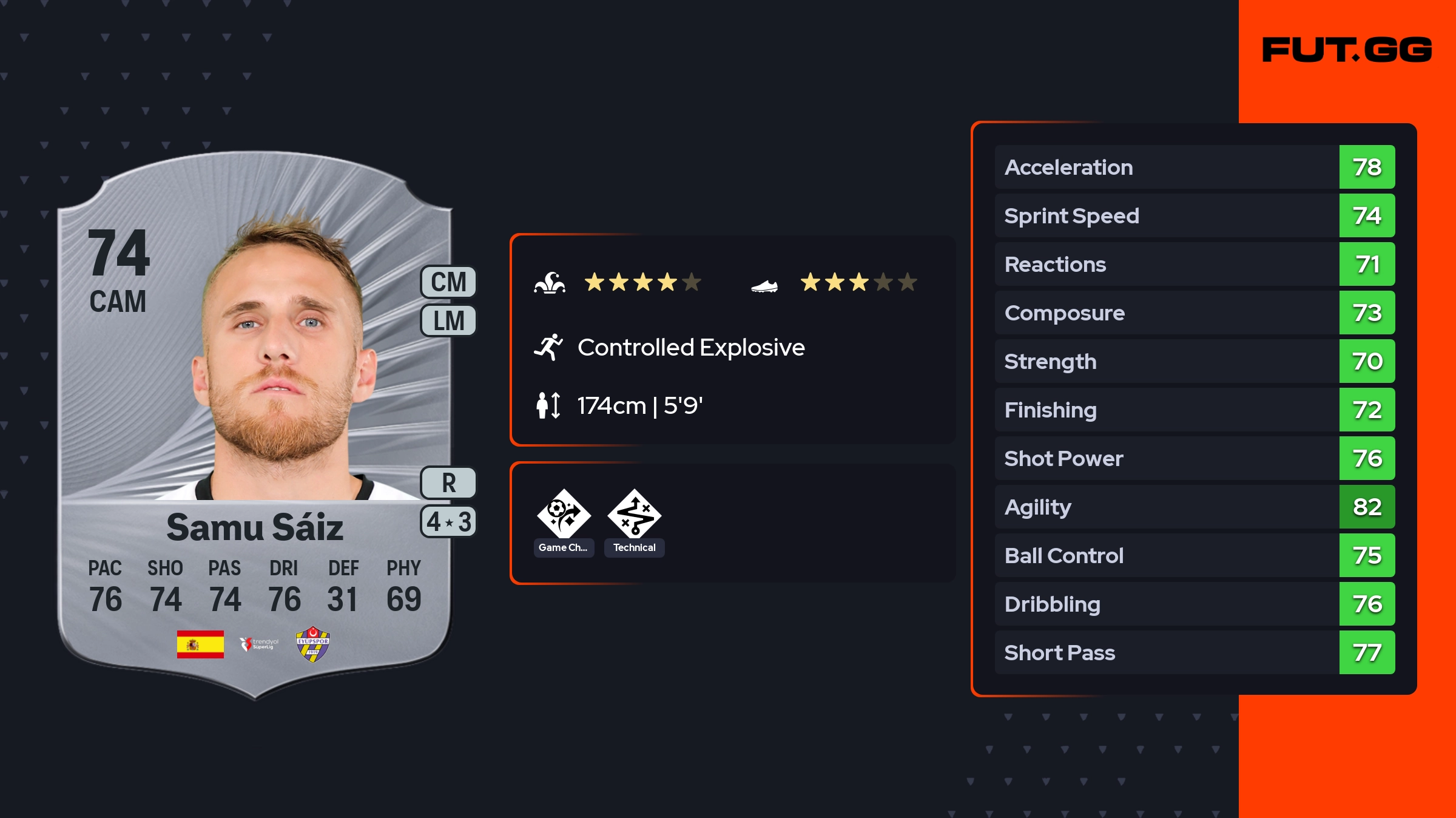Click the Game Changer playstyle icon
Screen dimensions: 1456x818
point(564,514)
